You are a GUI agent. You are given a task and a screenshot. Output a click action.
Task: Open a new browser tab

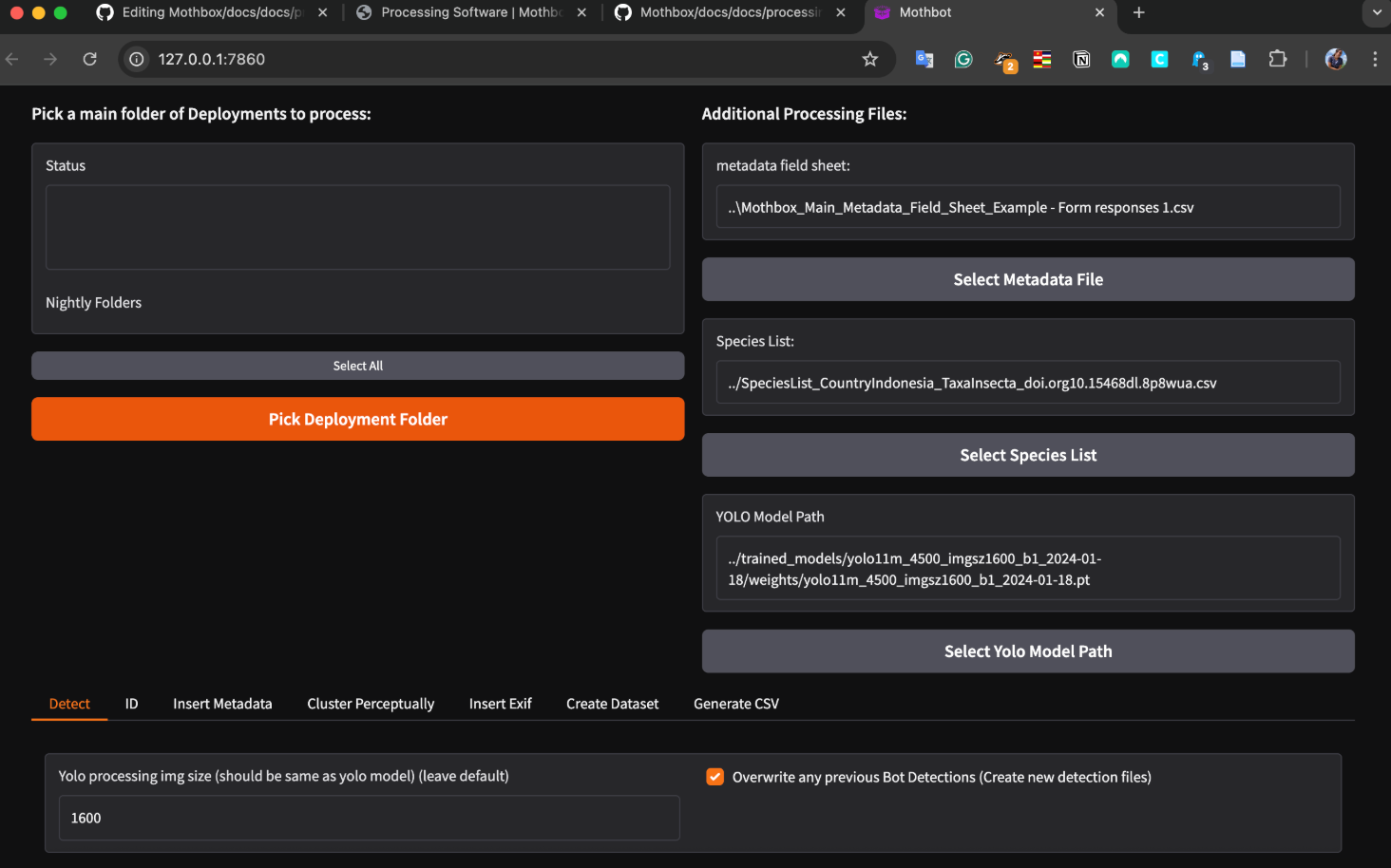pos(1138,12)
